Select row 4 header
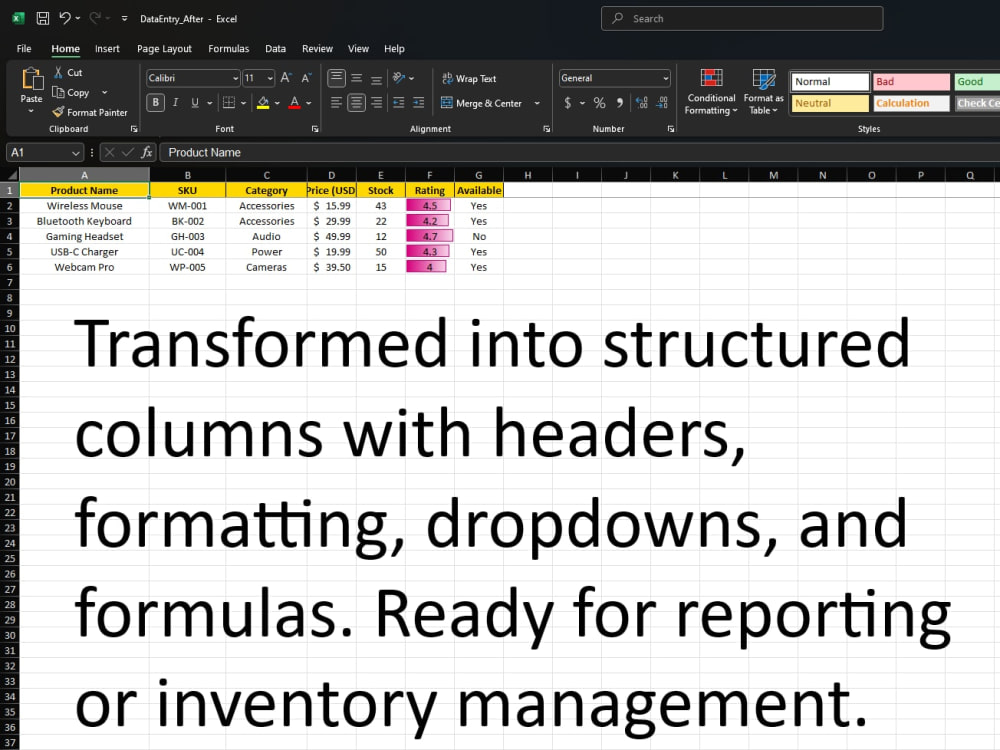Image resolution: width=1000 pixels, height=750 pixels. click(10, 236)
